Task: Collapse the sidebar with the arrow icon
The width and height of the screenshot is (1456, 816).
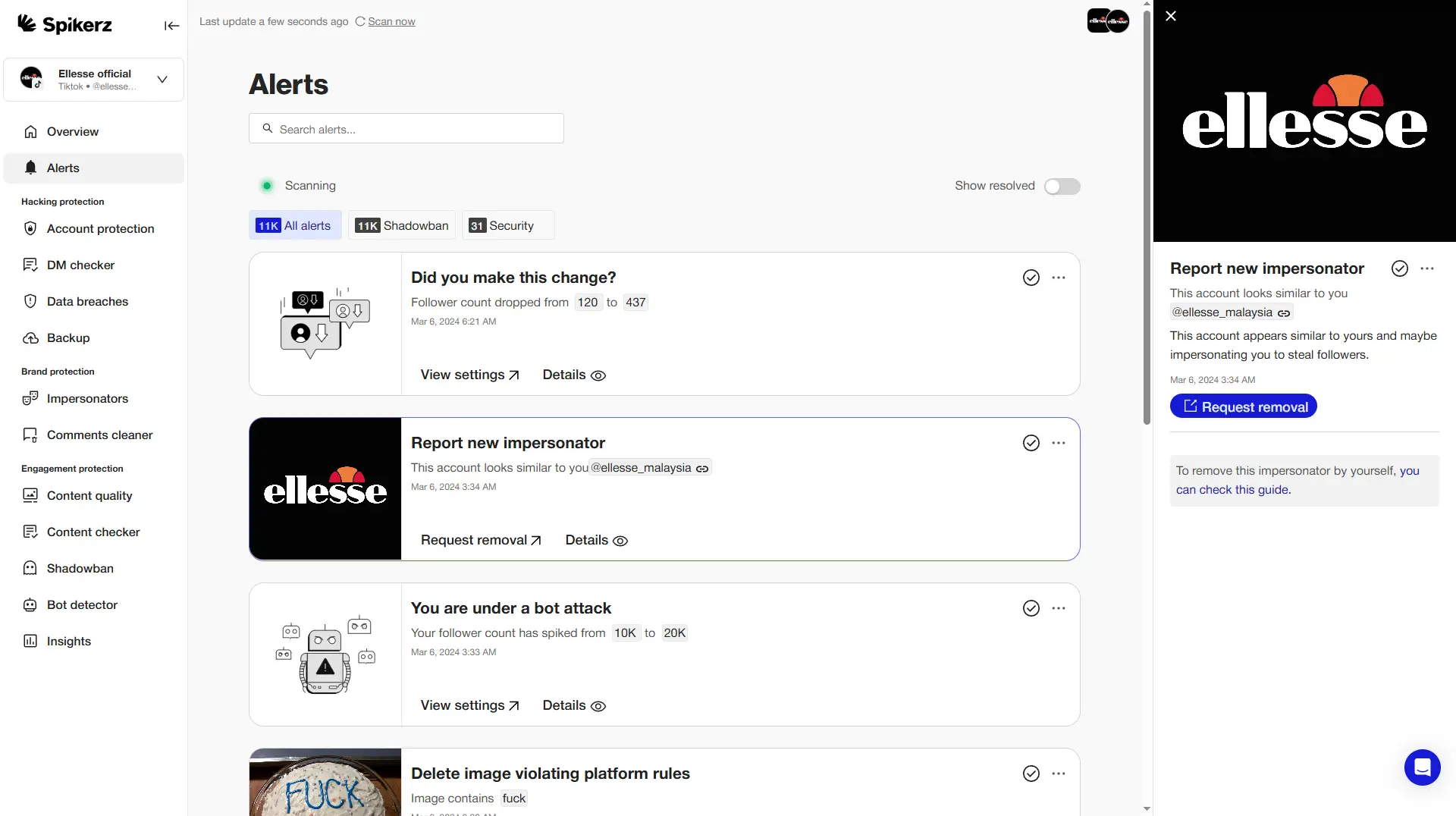Action: [171, 26]
